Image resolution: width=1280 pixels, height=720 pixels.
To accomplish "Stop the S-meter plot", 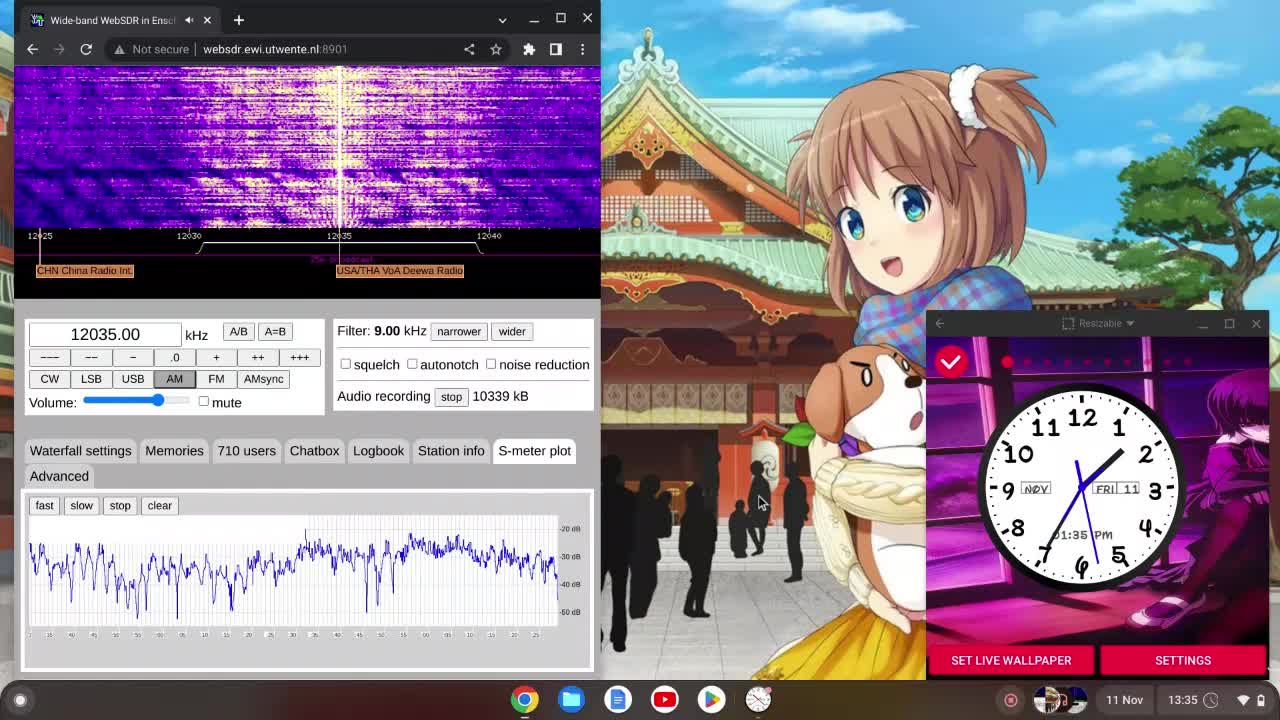I will coord(120,505).
